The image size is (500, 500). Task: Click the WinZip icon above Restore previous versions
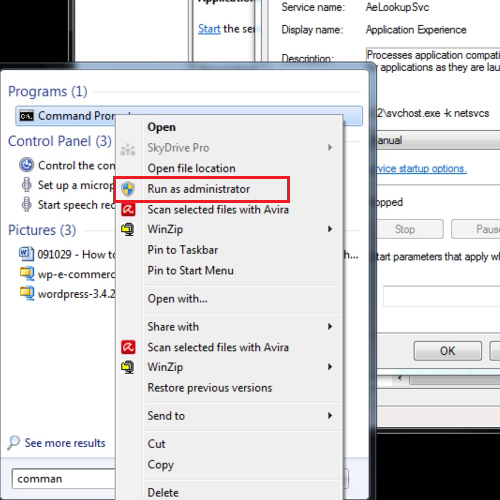click(x=128, y=367)
